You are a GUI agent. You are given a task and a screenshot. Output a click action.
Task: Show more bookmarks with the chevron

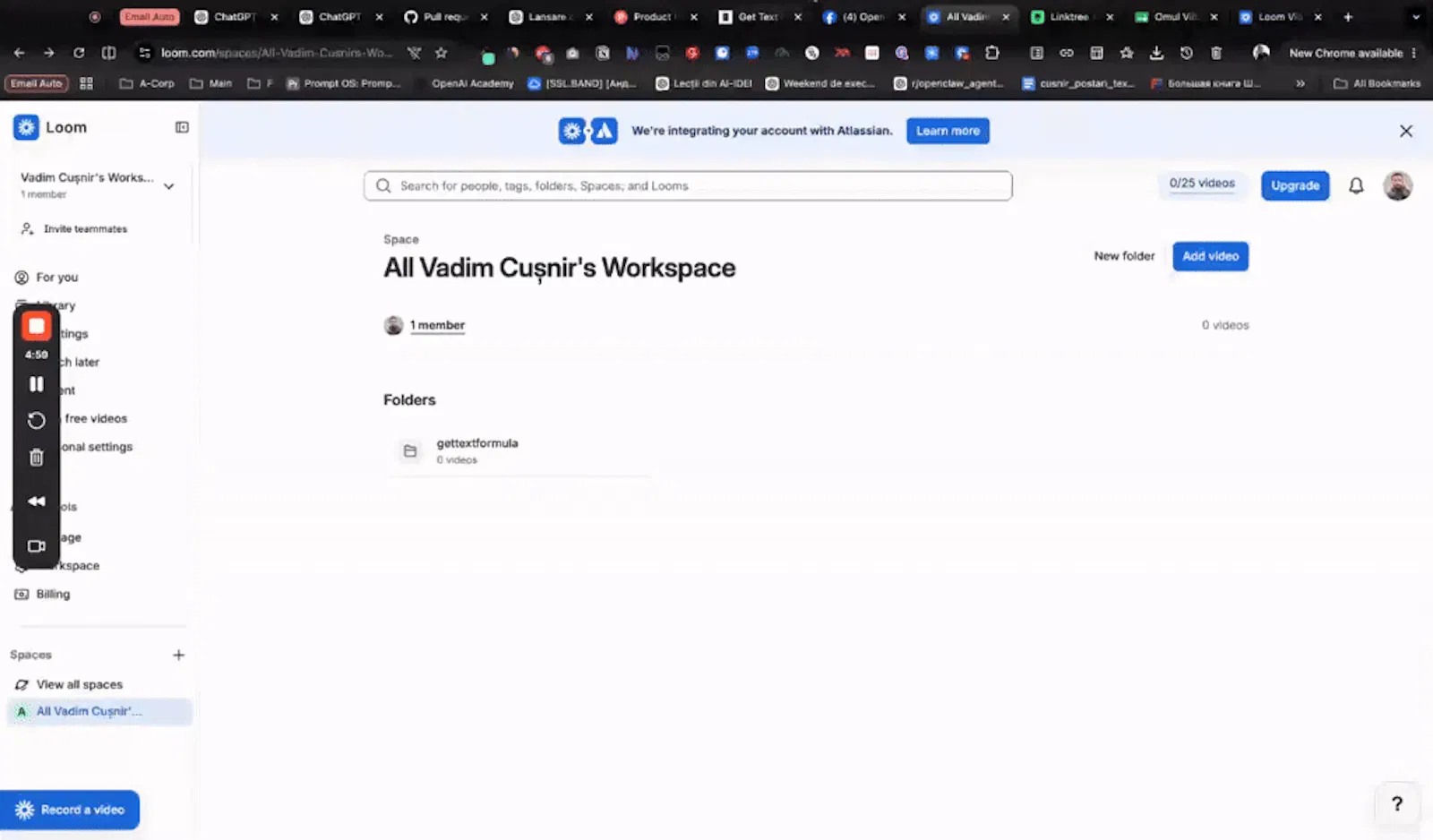1300,83
